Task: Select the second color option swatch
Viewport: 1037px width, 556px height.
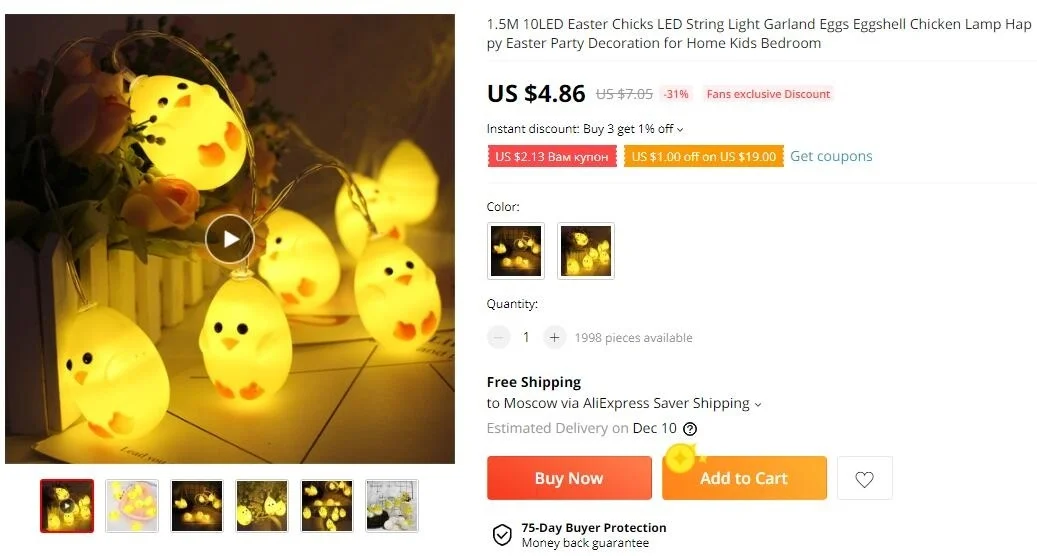Action: click(586, 251)
